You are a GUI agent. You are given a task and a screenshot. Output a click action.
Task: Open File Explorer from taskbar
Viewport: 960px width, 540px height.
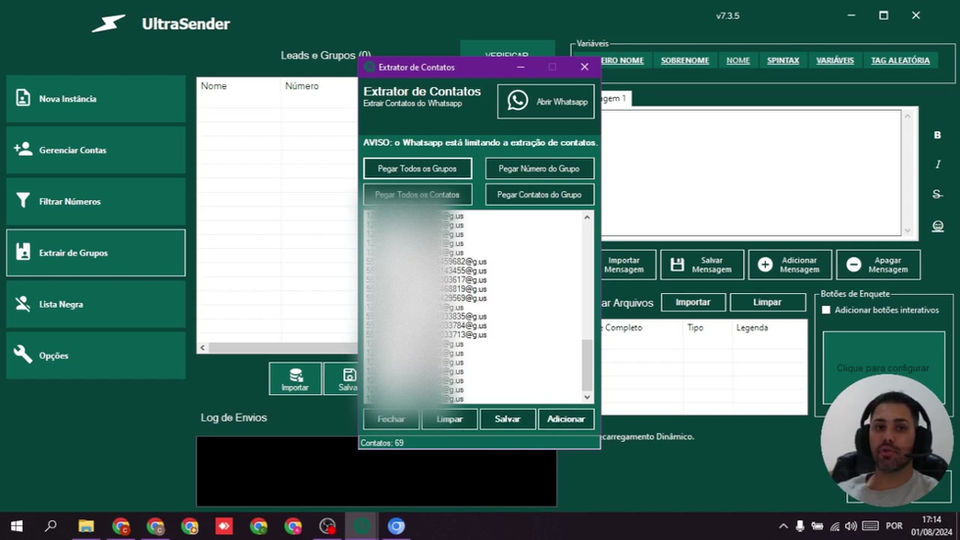86,526
